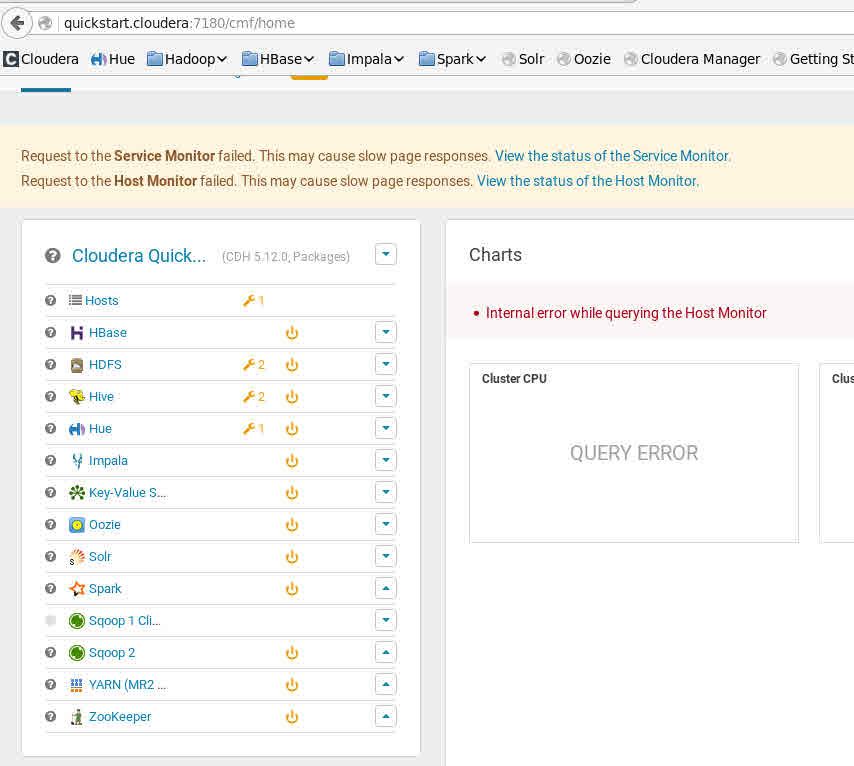Open the cluster actions dropdown
Image resolution: width=854 pixels, height=766 pixels.
(386, 254)
